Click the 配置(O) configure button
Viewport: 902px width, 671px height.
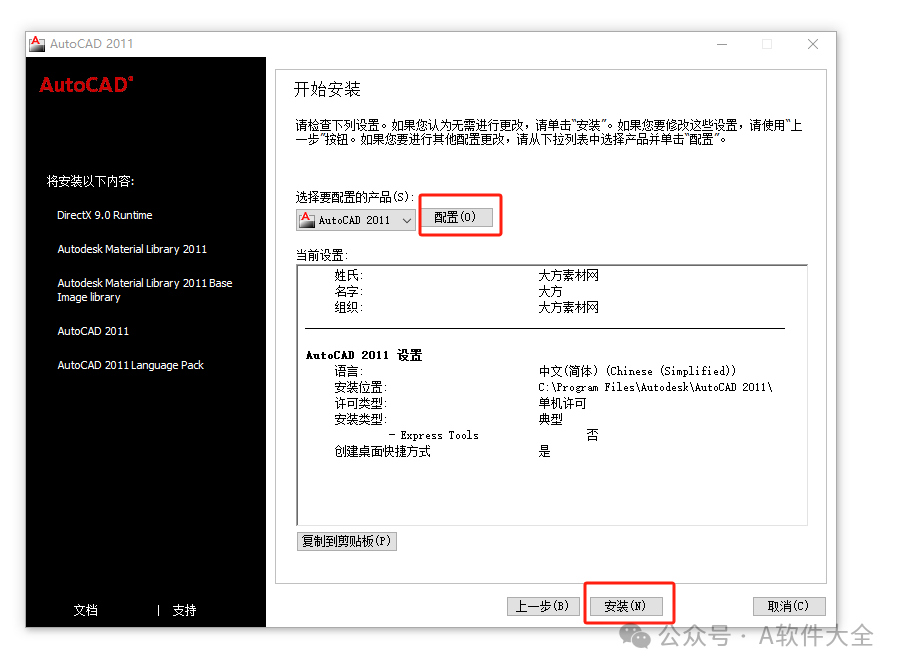click(457, 217)
